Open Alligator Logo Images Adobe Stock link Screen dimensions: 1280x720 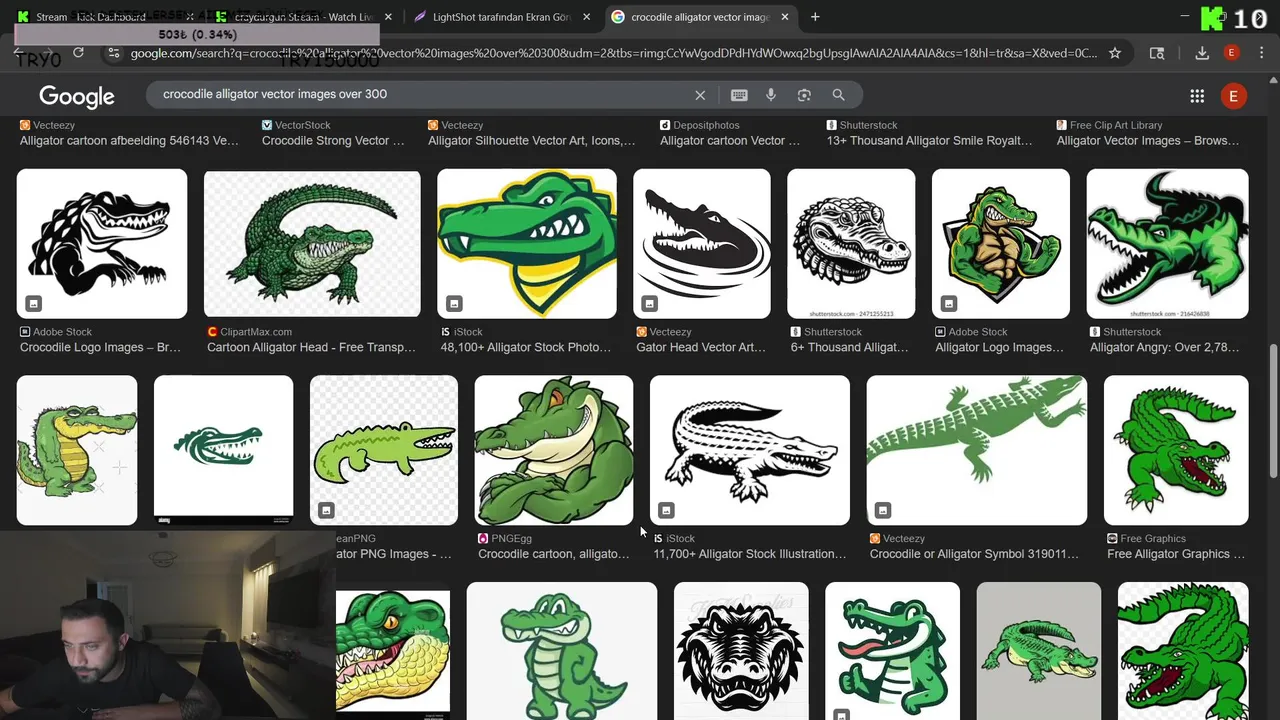(1000, 348)
